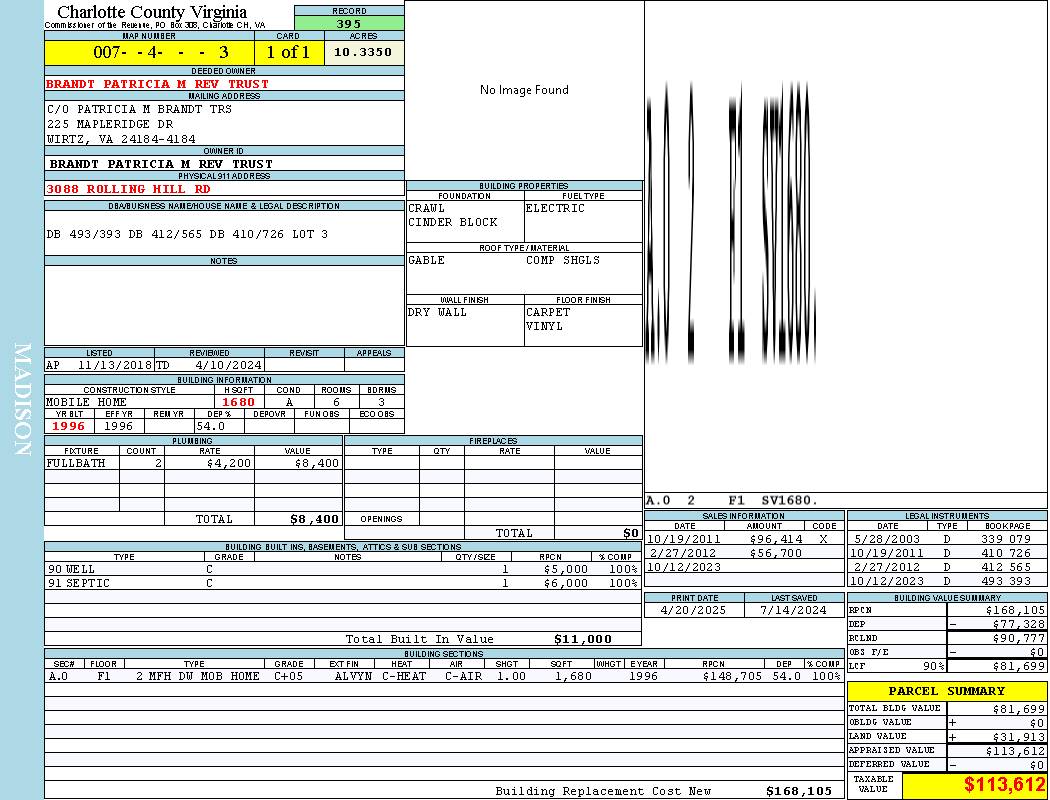This screenshot has height=800, width=1050.
Task: Select reviewed date TD 4/10/2024
Action: (209, 366)
